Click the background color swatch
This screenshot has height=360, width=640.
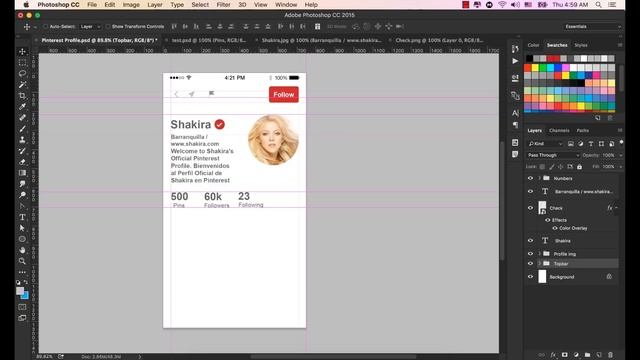pos(25,296)
